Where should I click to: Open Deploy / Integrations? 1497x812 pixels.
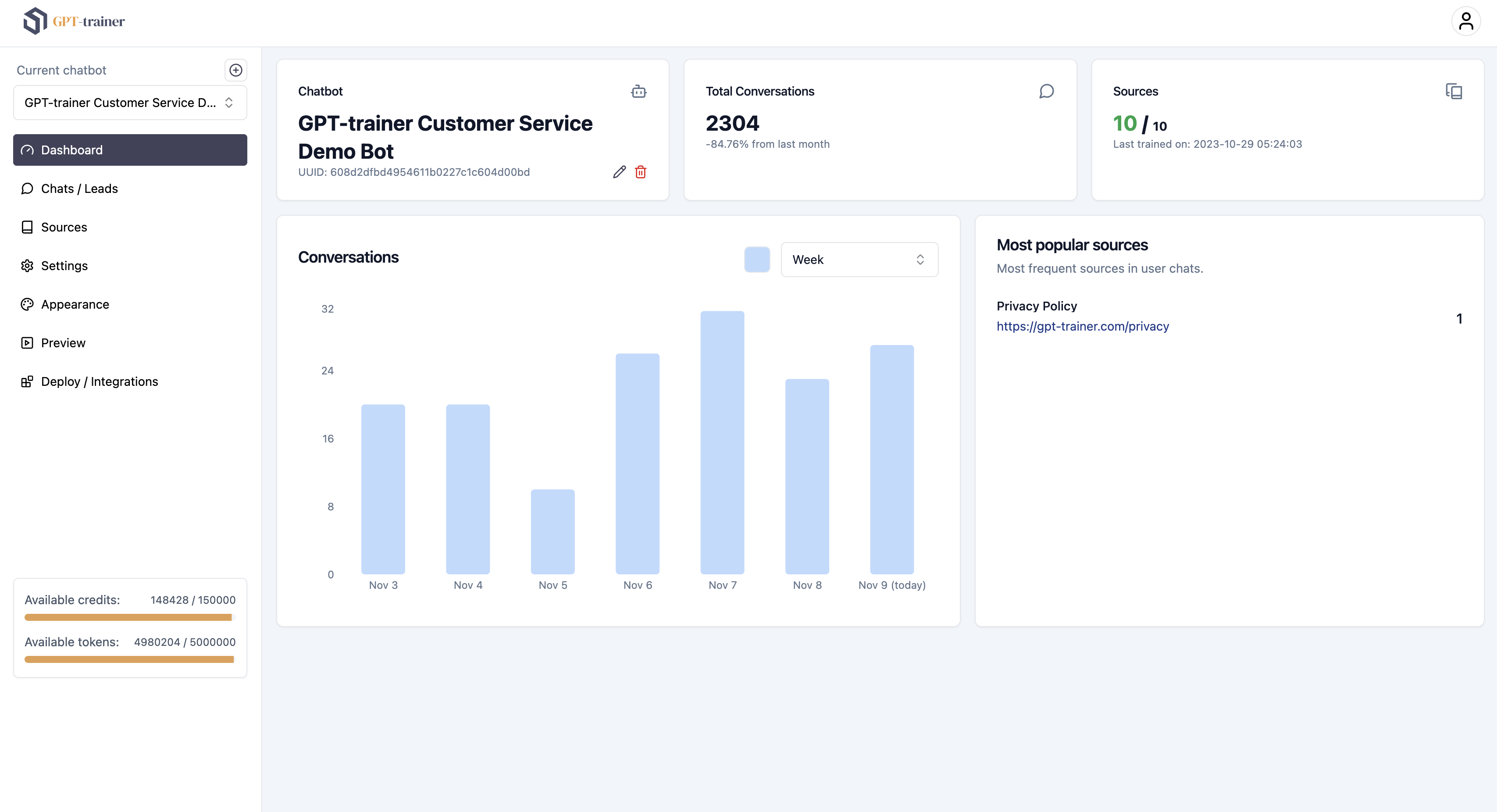tap(100, 381)
